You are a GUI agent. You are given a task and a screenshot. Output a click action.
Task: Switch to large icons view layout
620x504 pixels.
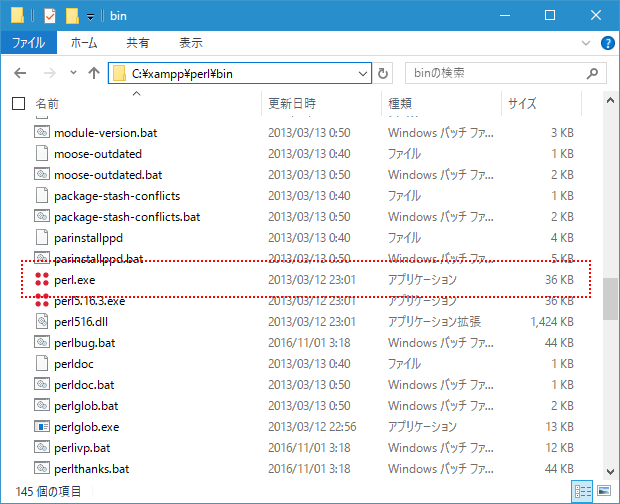pos(604,491)
